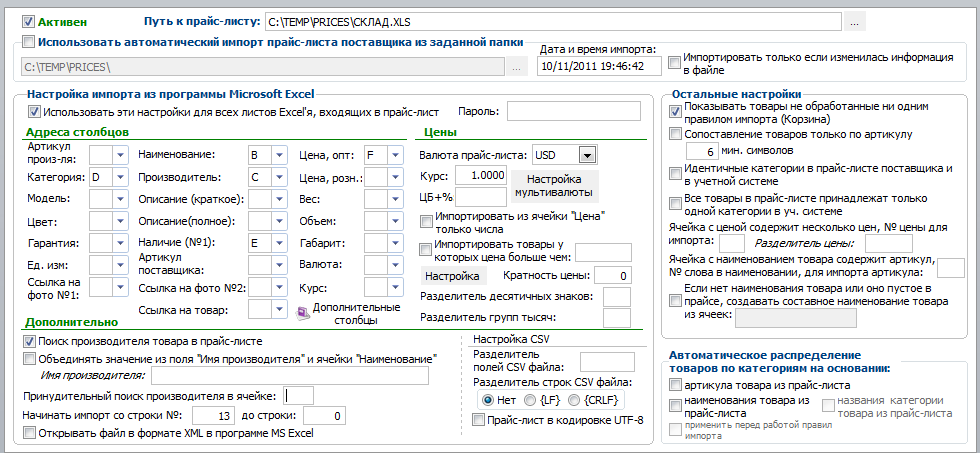Click the Начинать импорт со строки field

pyautogui.click(x=212, y=416)
